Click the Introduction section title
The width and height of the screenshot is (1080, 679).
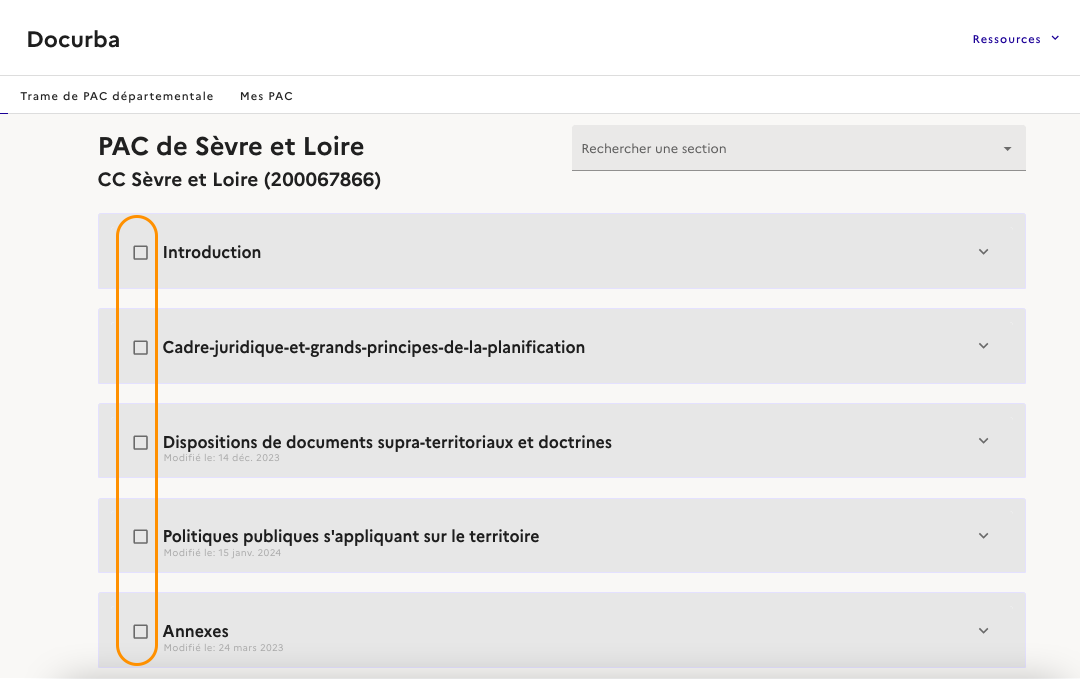pyautogui.click(x=212, y=252)
